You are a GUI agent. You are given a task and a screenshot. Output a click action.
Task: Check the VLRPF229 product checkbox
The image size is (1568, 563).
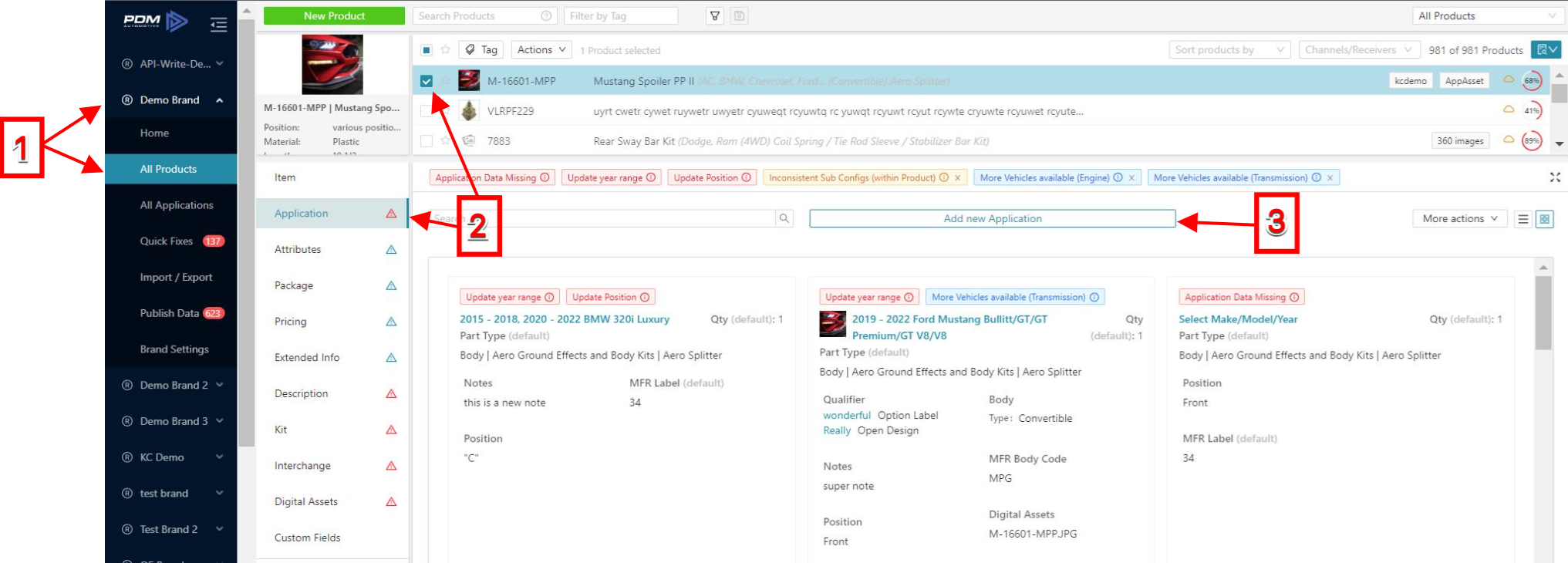point(427,111)
